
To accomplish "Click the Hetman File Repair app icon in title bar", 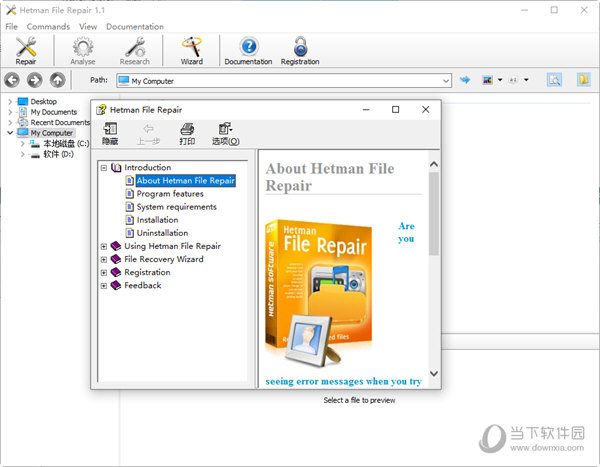I will click(x=11, y=10).
